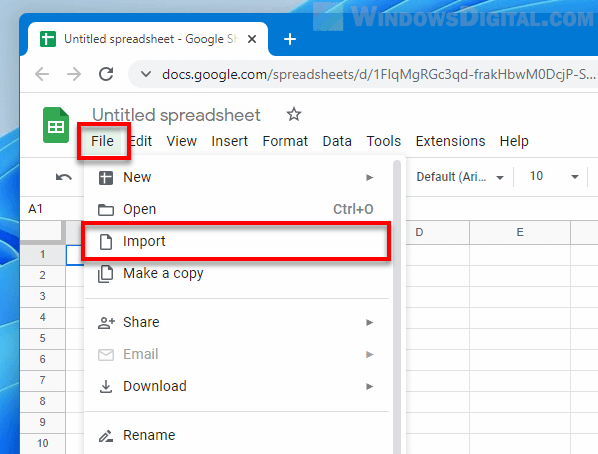Open the Data menu

click(337, 141)
